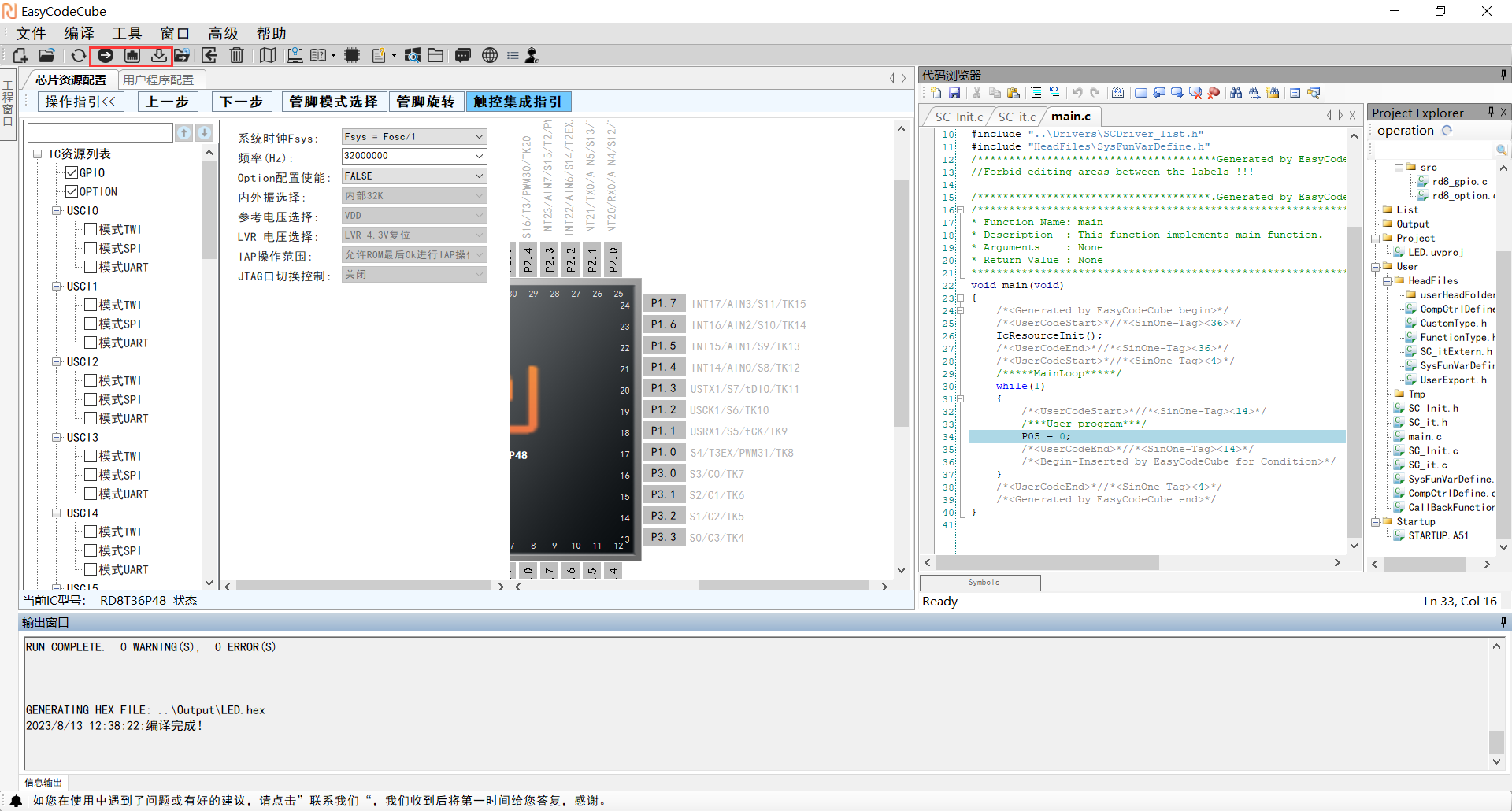Clear all bookmarks icon with red X

click(x=1195, y=93)
